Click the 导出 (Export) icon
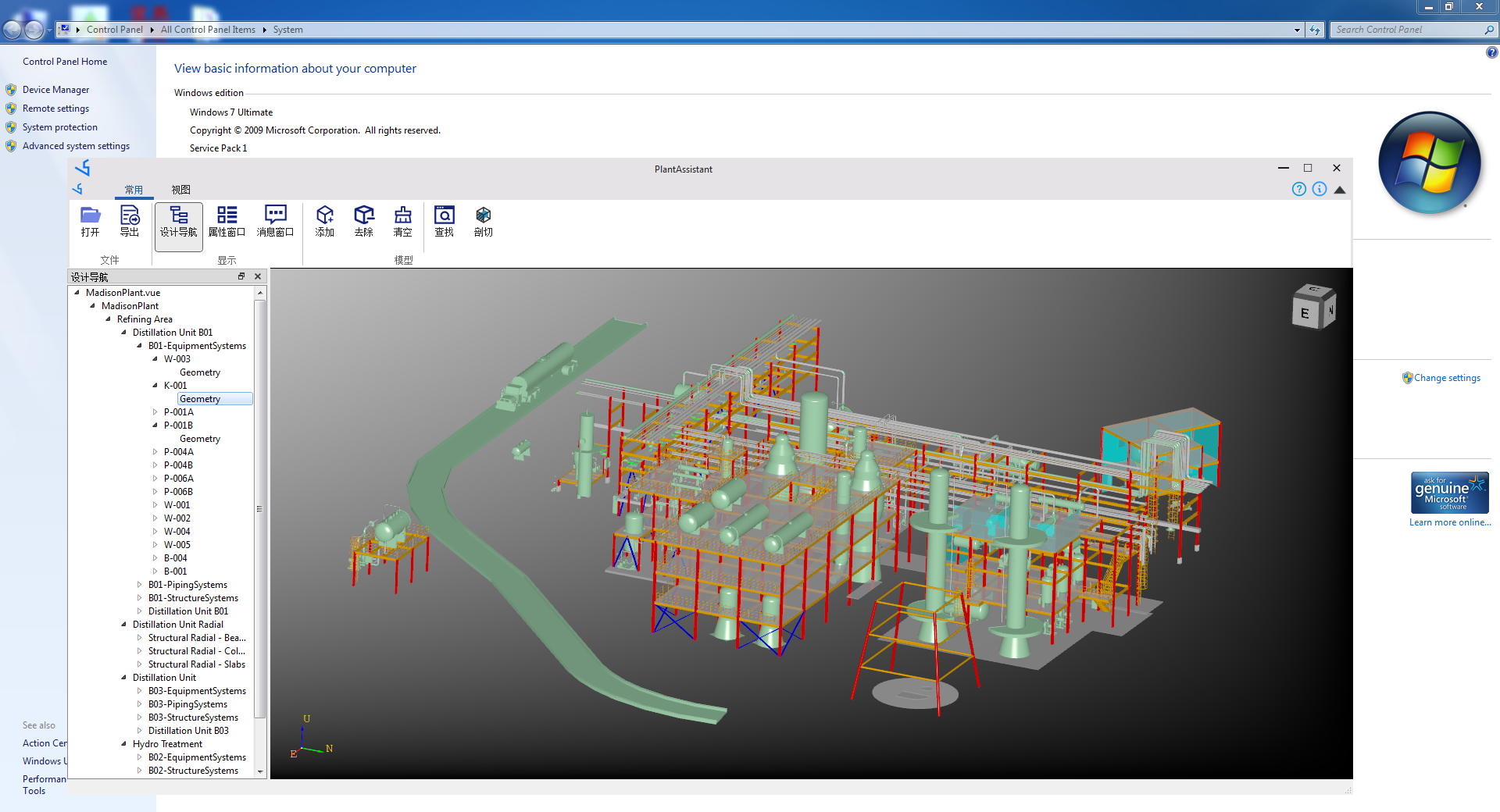Viewport: 1500px width, 812px height. tap(130, 222)
